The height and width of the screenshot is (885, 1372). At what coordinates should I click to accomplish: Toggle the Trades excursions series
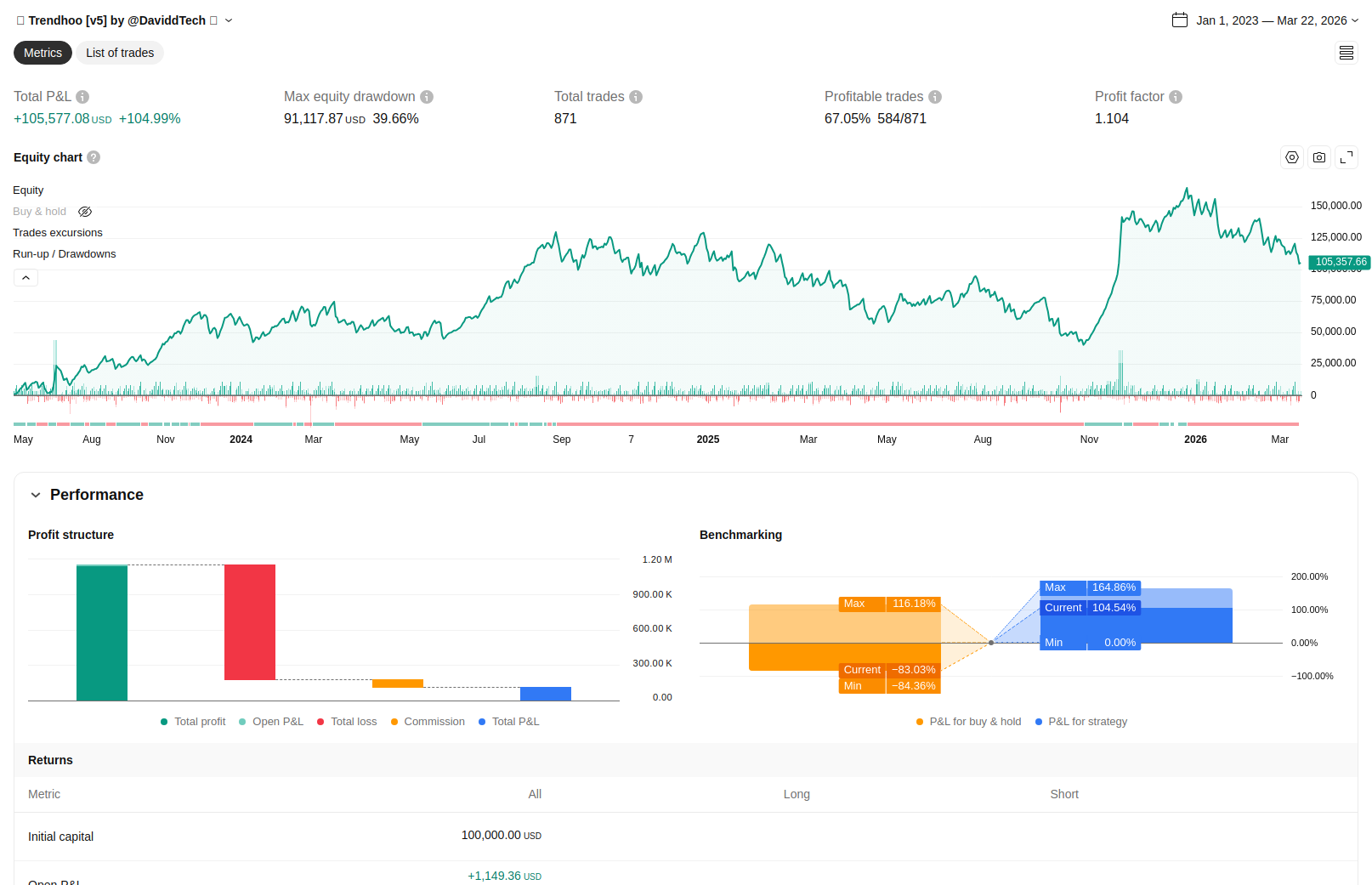click(x=58, y=233)
